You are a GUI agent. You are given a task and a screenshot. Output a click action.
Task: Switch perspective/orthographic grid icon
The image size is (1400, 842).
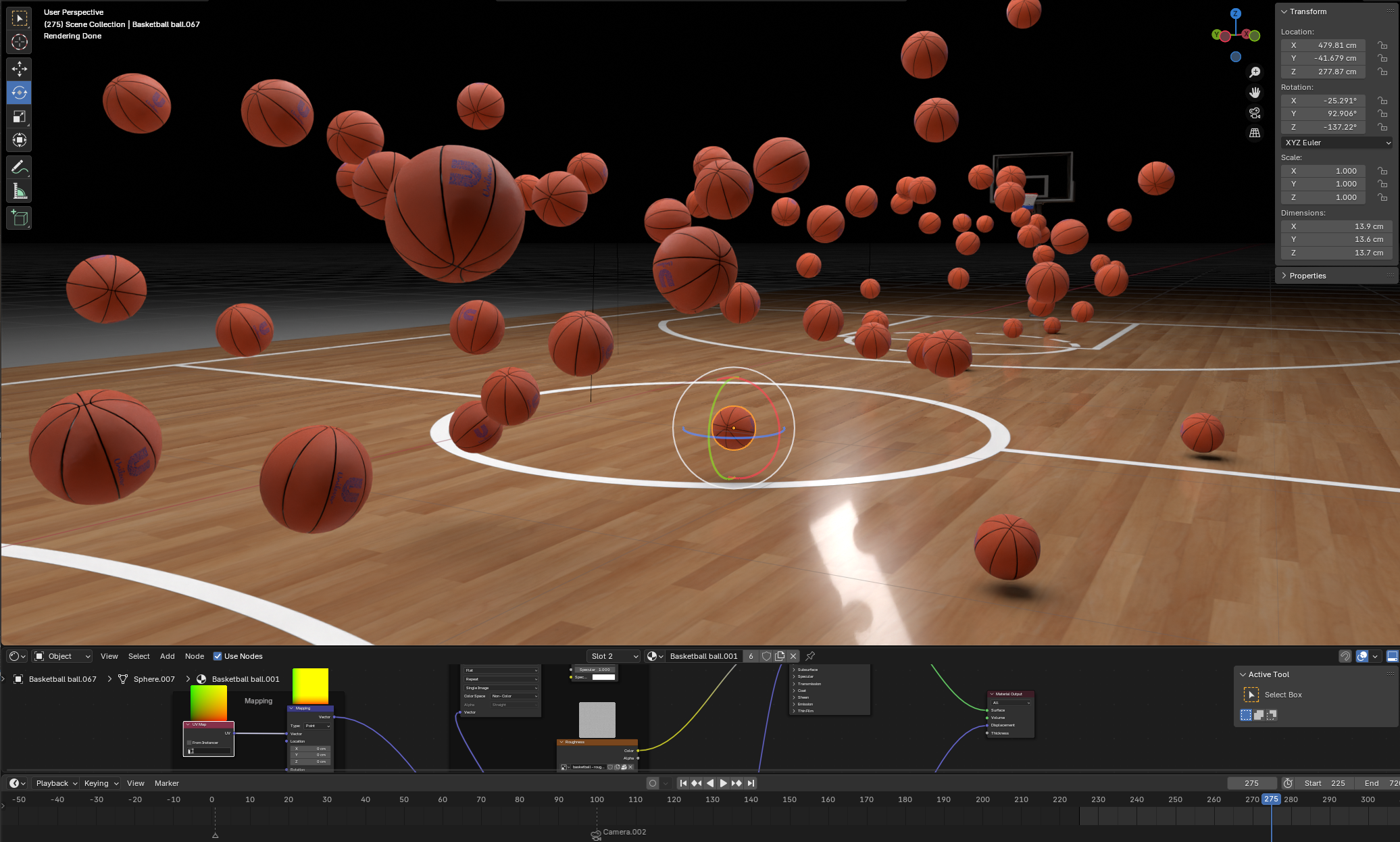1255,133
